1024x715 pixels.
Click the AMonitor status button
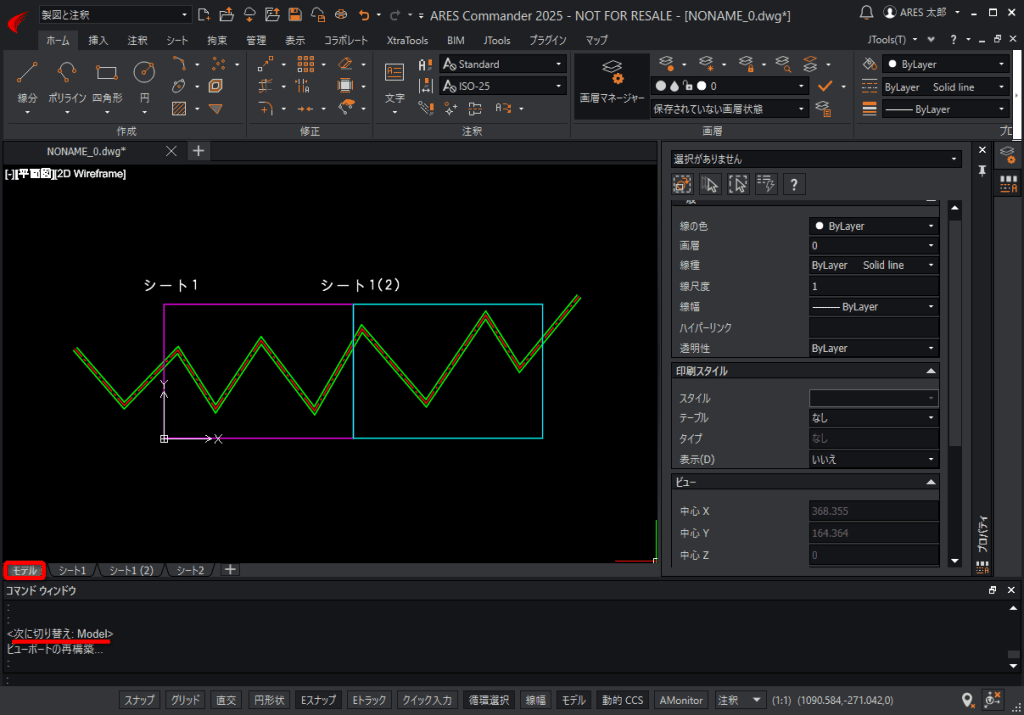[681, 700]
